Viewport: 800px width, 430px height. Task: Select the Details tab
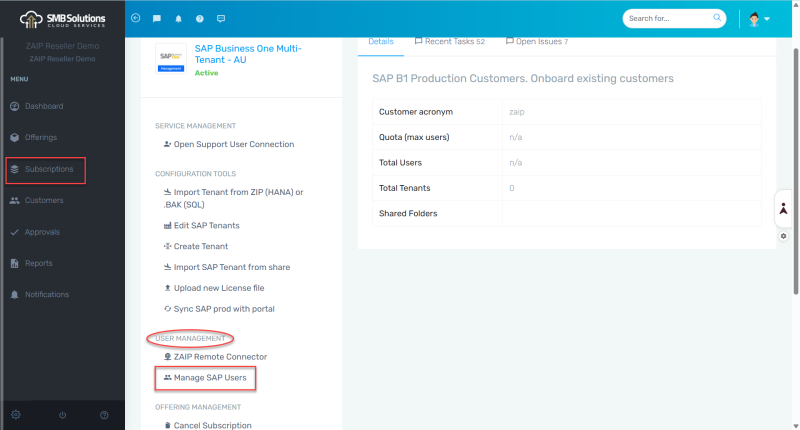pos(381,42)
